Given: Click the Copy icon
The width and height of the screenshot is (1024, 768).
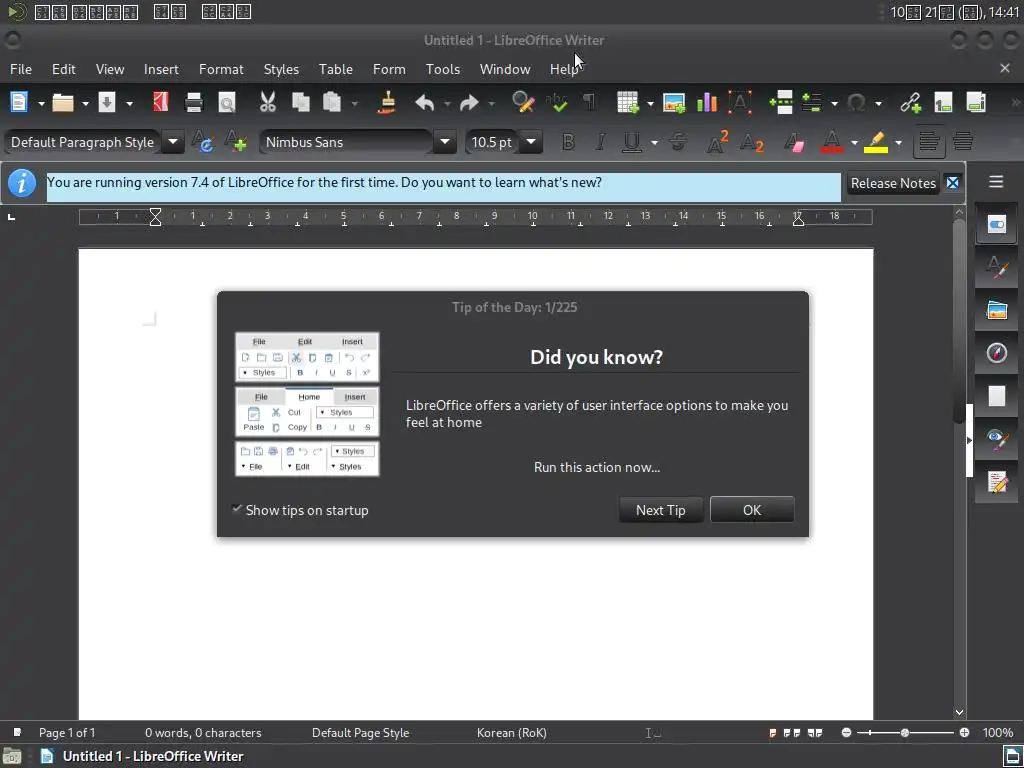Looking at the screenshot, I should [x=300, y=103].
